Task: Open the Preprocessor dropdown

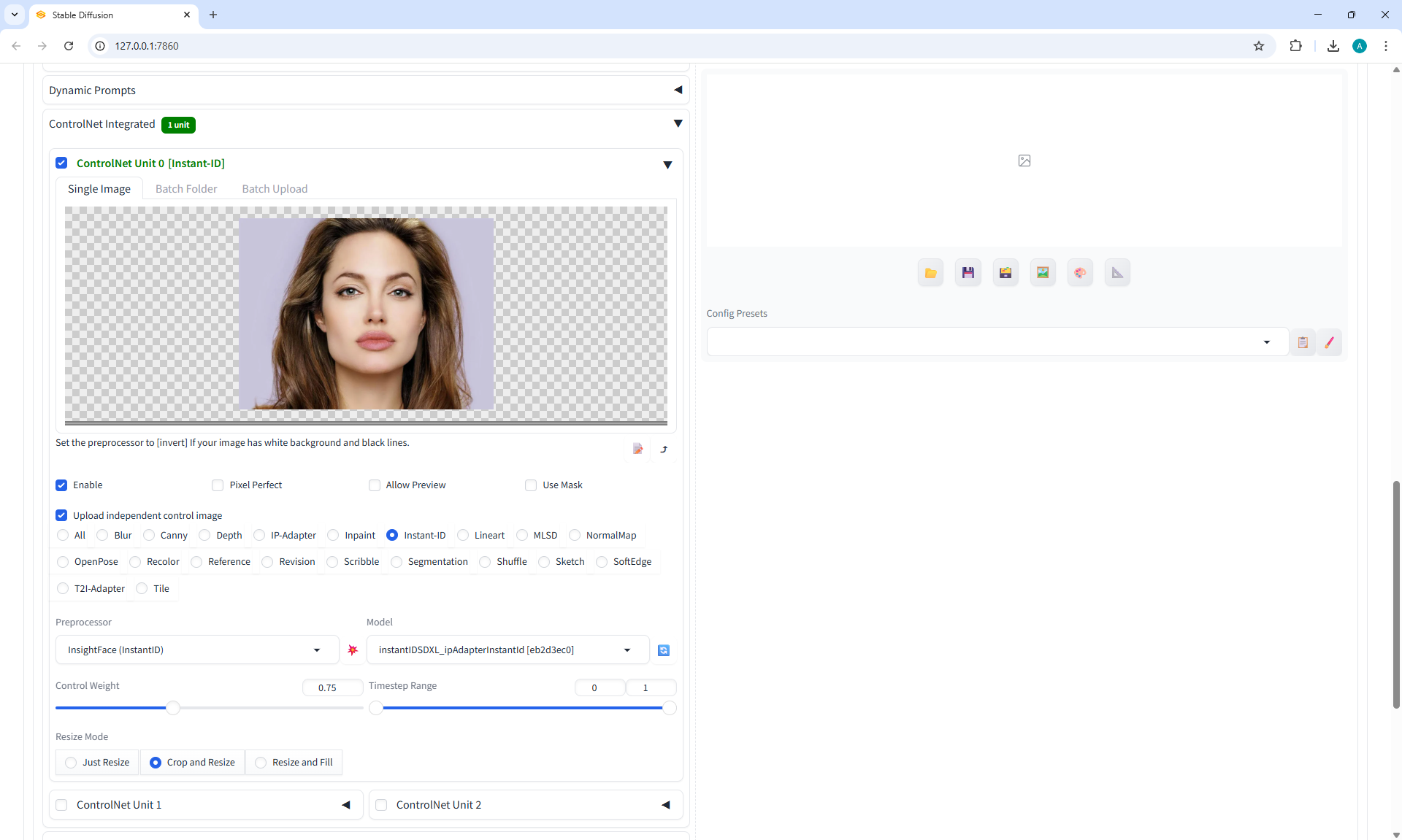Action: (x=196, y=650)
